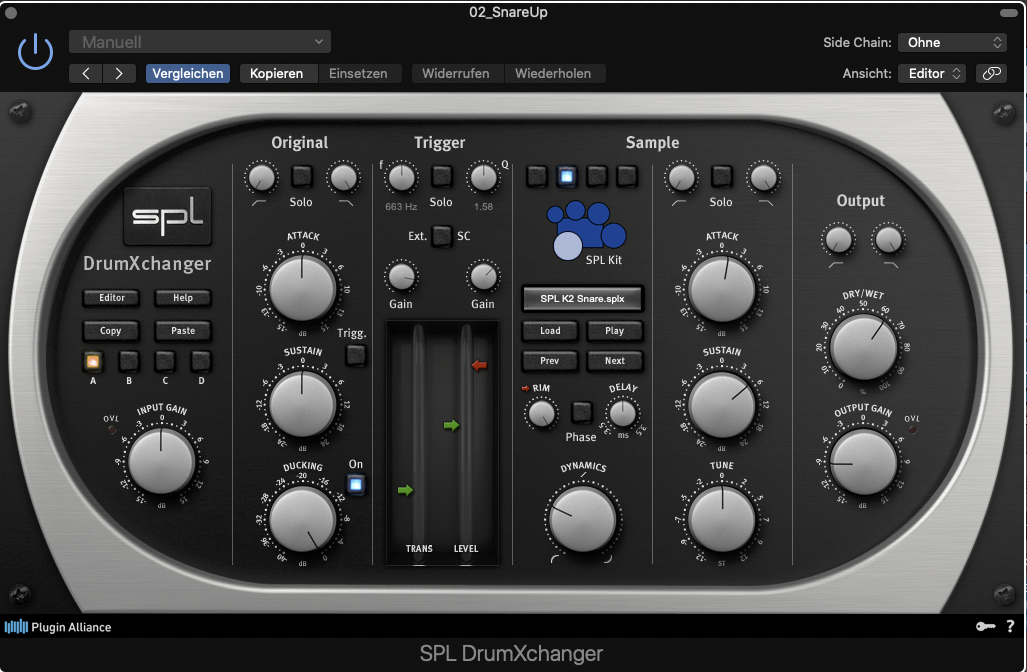Toggle the Ext. SC sidechain switch
This screenshot has height=672, width=1027.
pos(442,236)
